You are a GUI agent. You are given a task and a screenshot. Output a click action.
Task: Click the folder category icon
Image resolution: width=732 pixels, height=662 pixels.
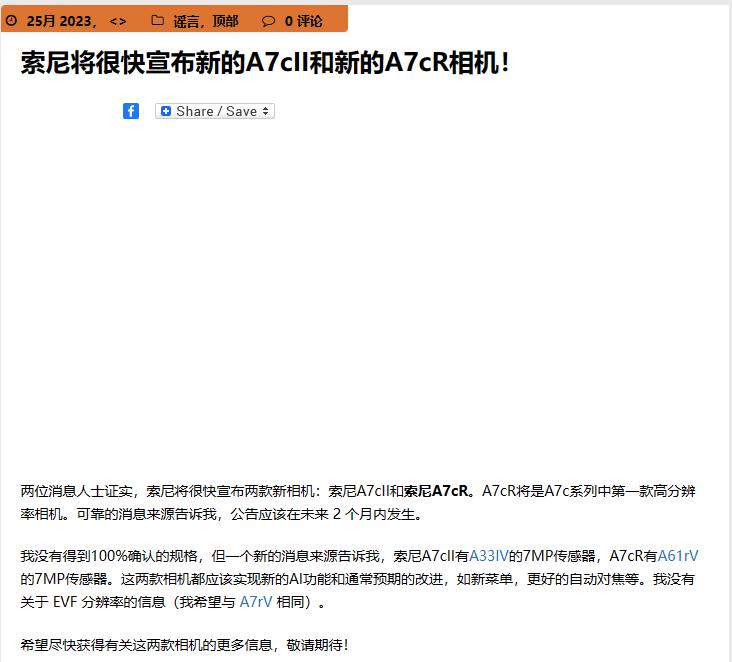(158, 21)
